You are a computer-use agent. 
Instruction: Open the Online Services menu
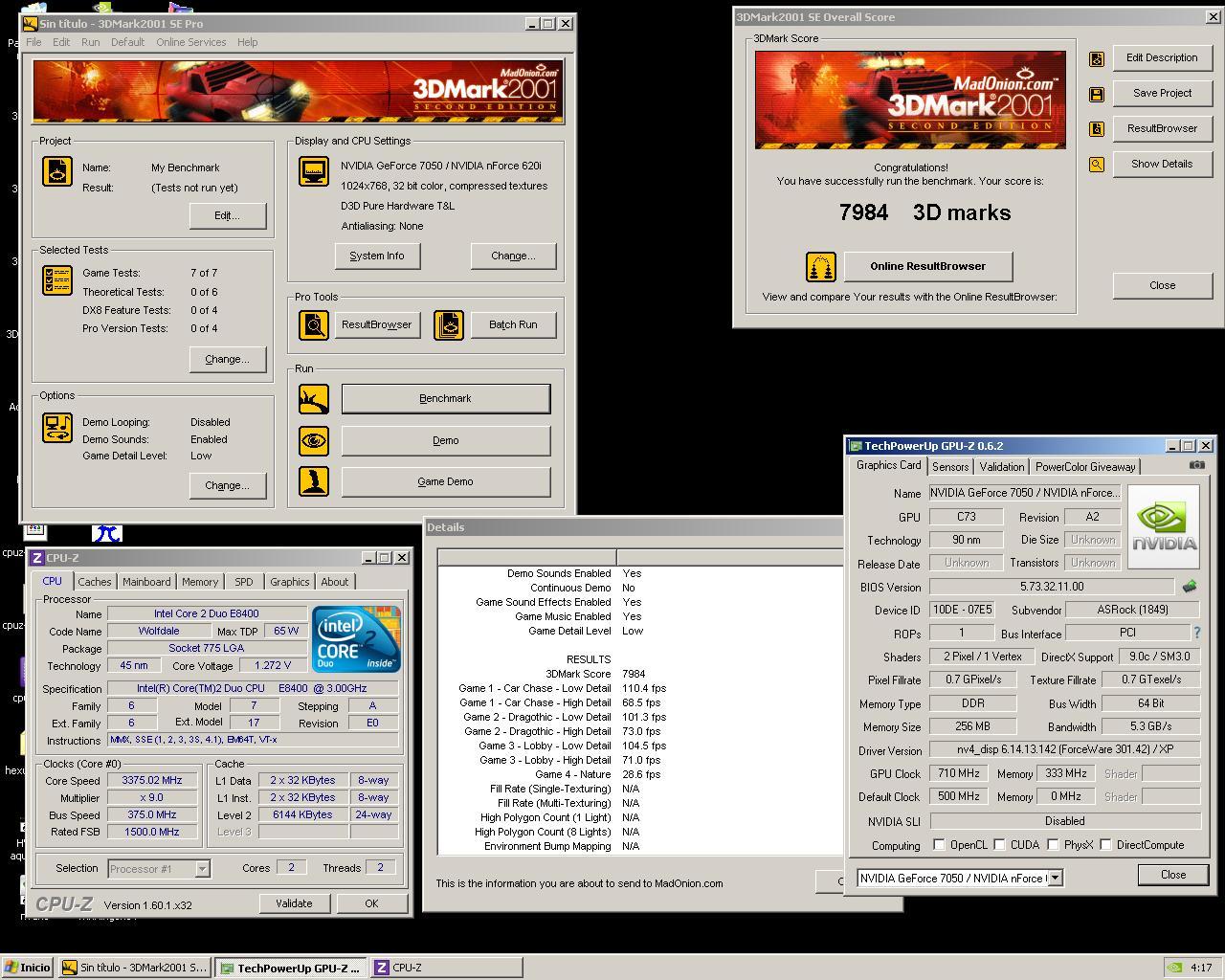[x=191, y=42]
